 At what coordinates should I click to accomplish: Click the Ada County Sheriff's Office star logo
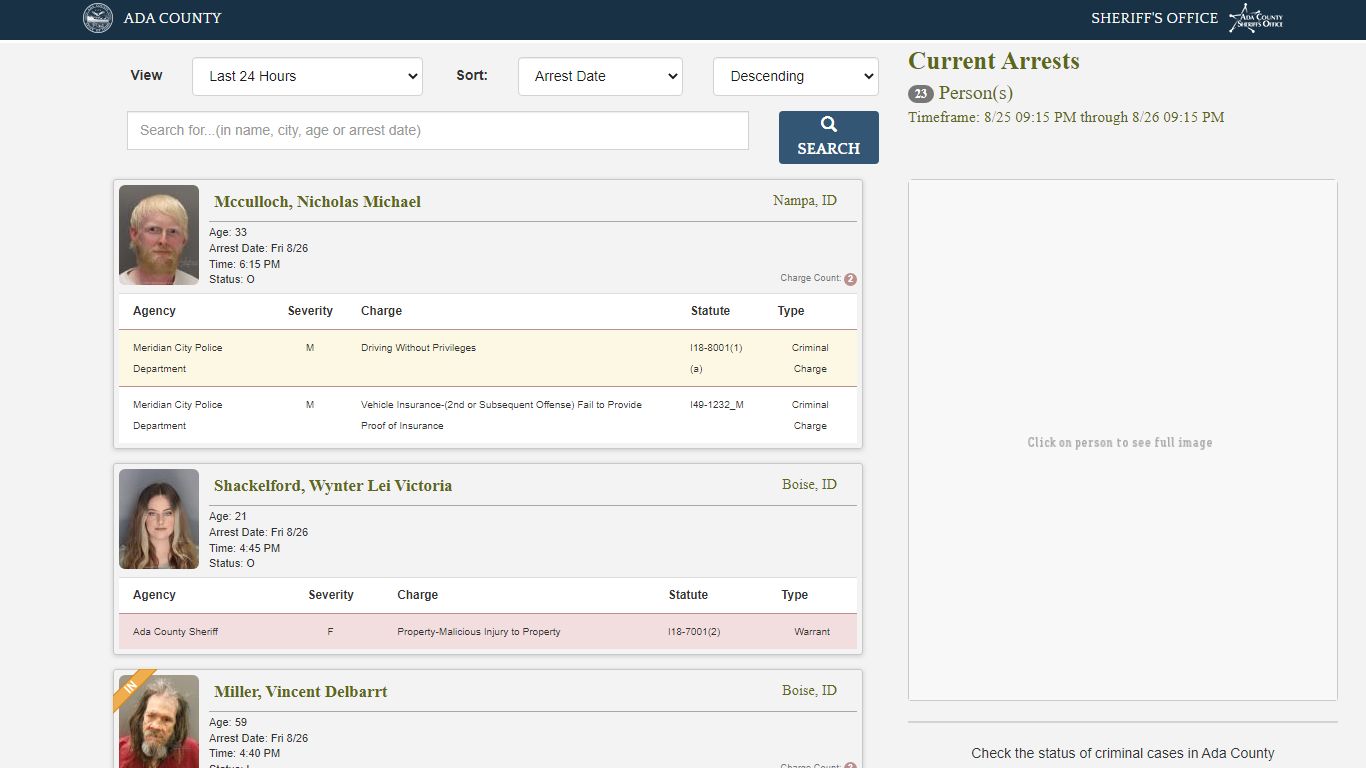click(1256, 18)
